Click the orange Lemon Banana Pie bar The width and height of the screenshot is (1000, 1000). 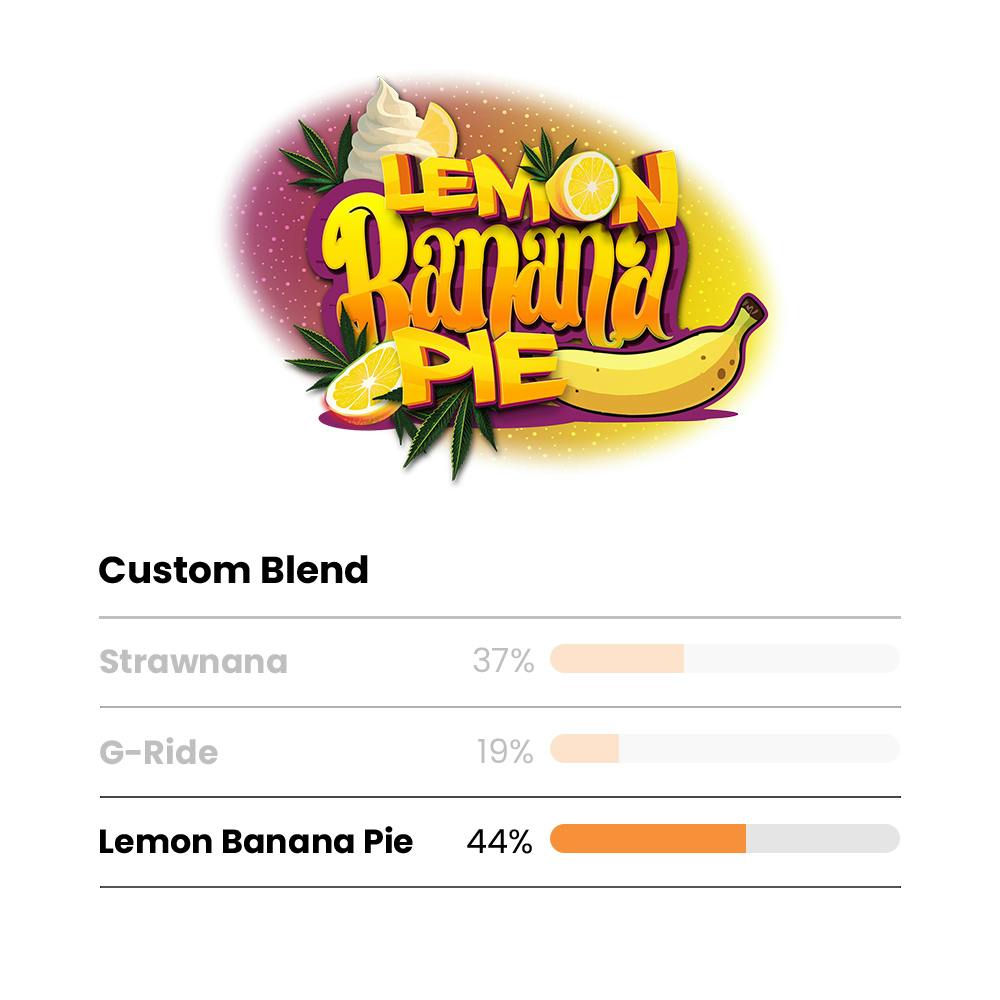click(647, 839)
